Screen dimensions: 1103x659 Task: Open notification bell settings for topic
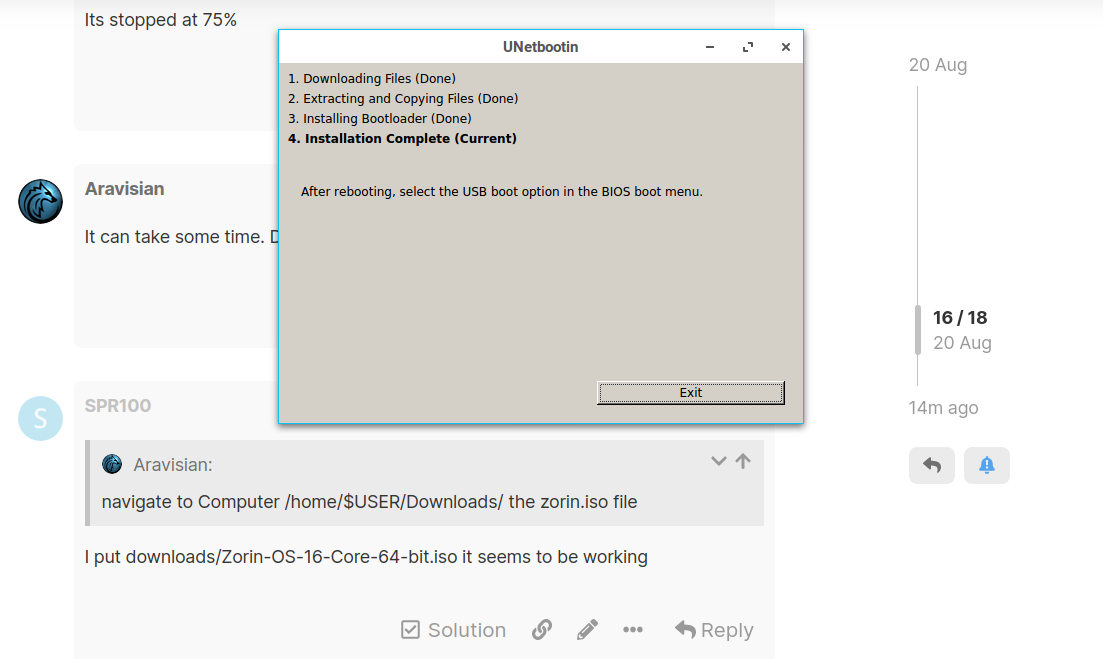986,465
